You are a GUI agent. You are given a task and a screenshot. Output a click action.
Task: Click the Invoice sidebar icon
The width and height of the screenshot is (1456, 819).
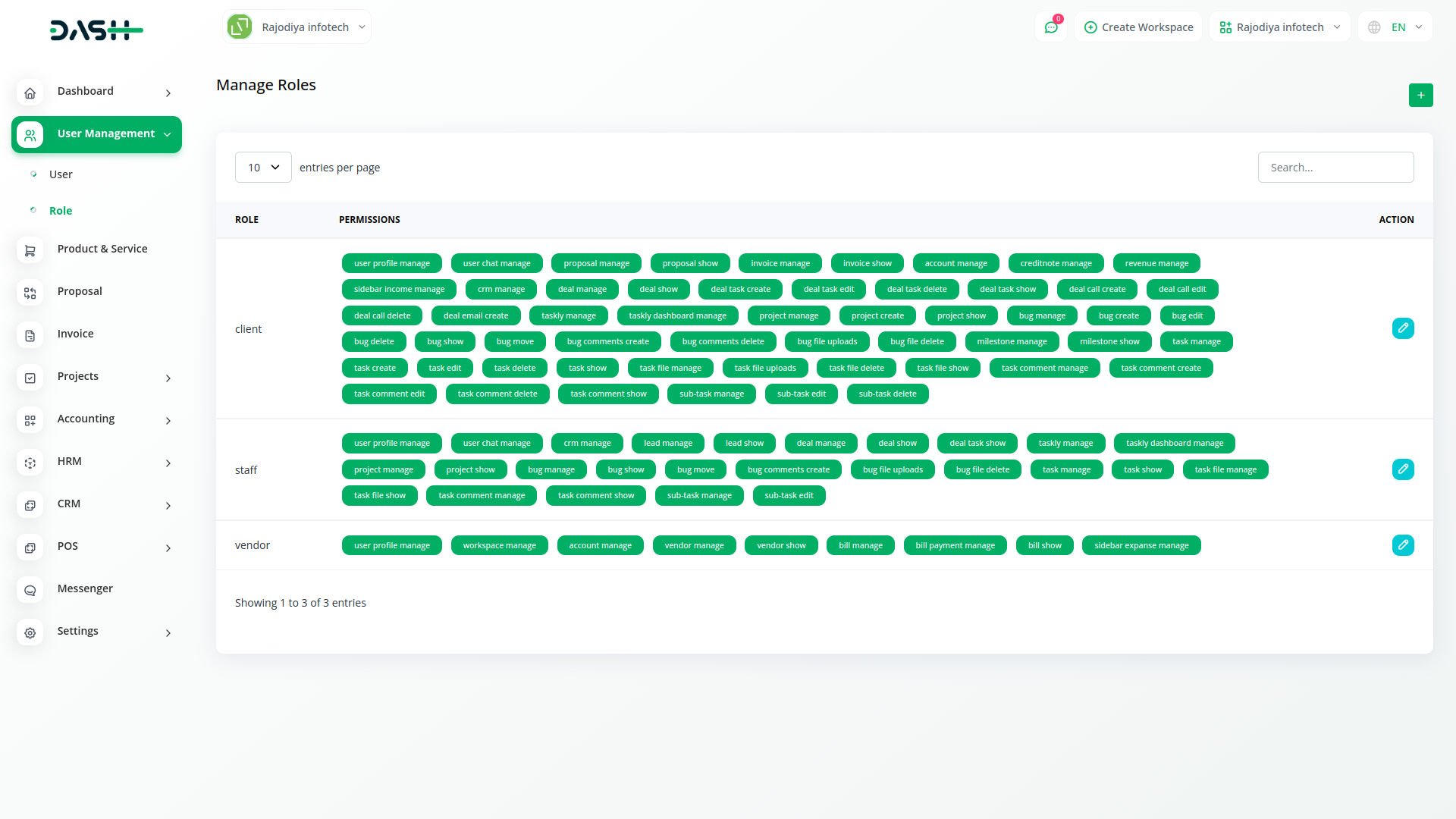point(30,335)
